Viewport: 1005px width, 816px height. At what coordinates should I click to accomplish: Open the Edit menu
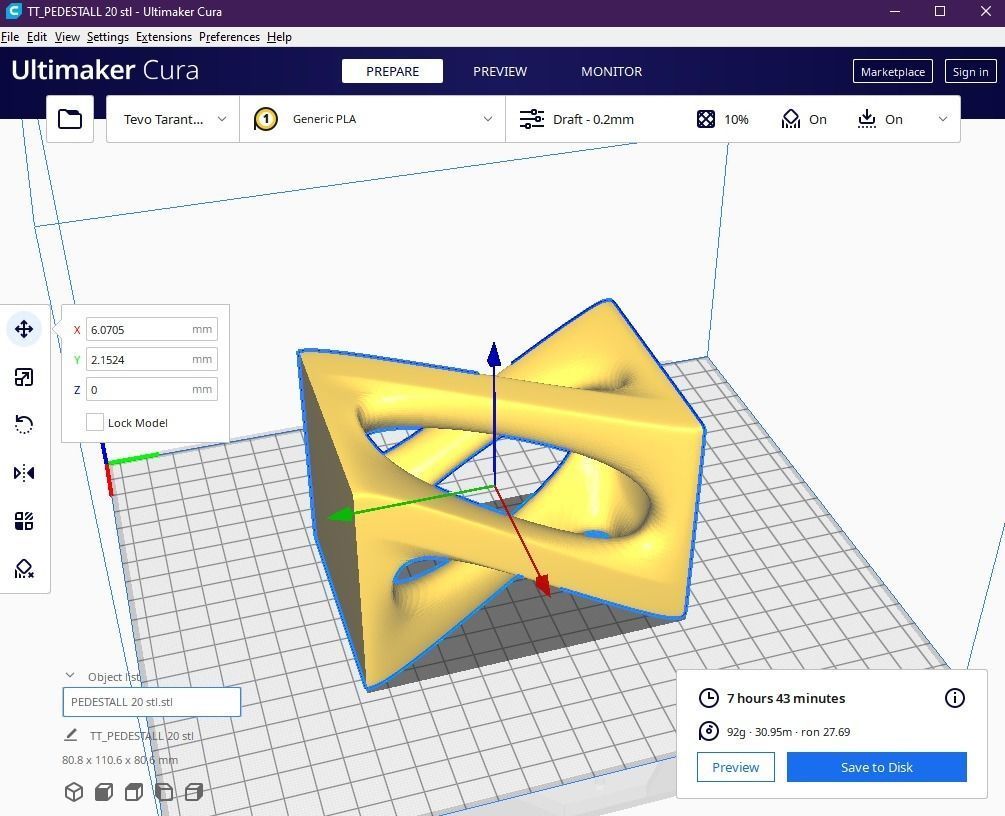click(x=37, y=37)
